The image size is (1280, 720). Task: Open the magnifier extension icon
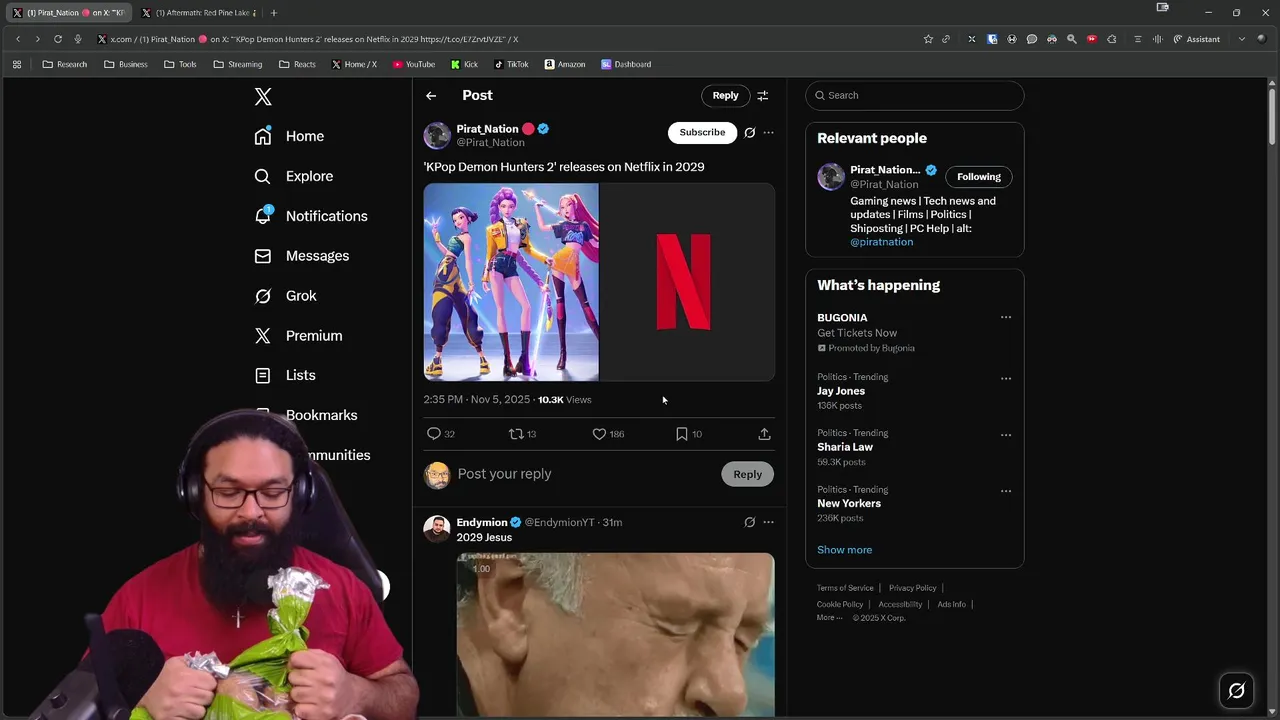(x=1072, y=39)
